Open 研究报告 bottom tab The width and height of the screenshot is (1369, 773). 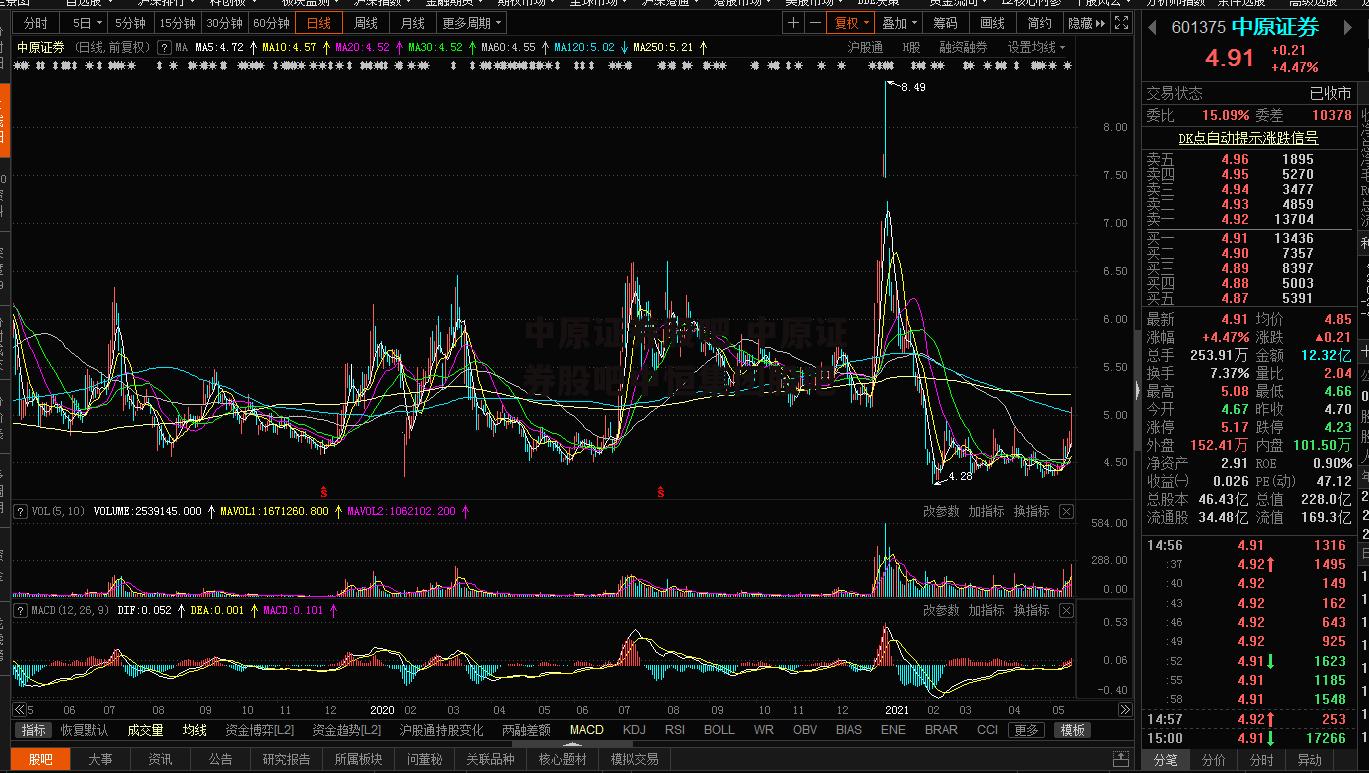287,759
